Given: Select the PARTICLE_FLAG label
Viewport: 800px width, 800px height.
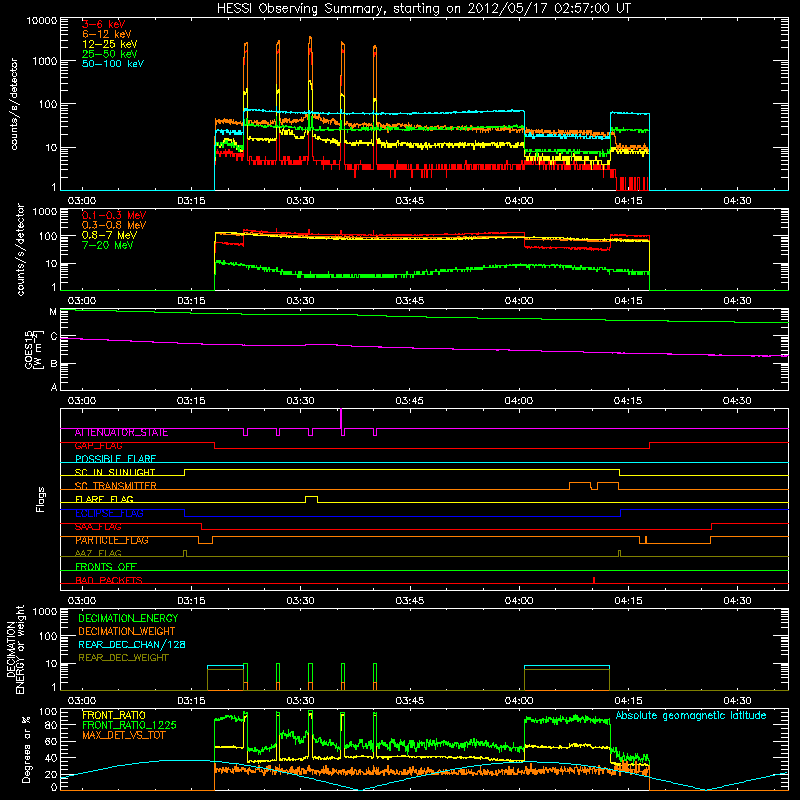Looking at the screenshot, I should (112, 540).
